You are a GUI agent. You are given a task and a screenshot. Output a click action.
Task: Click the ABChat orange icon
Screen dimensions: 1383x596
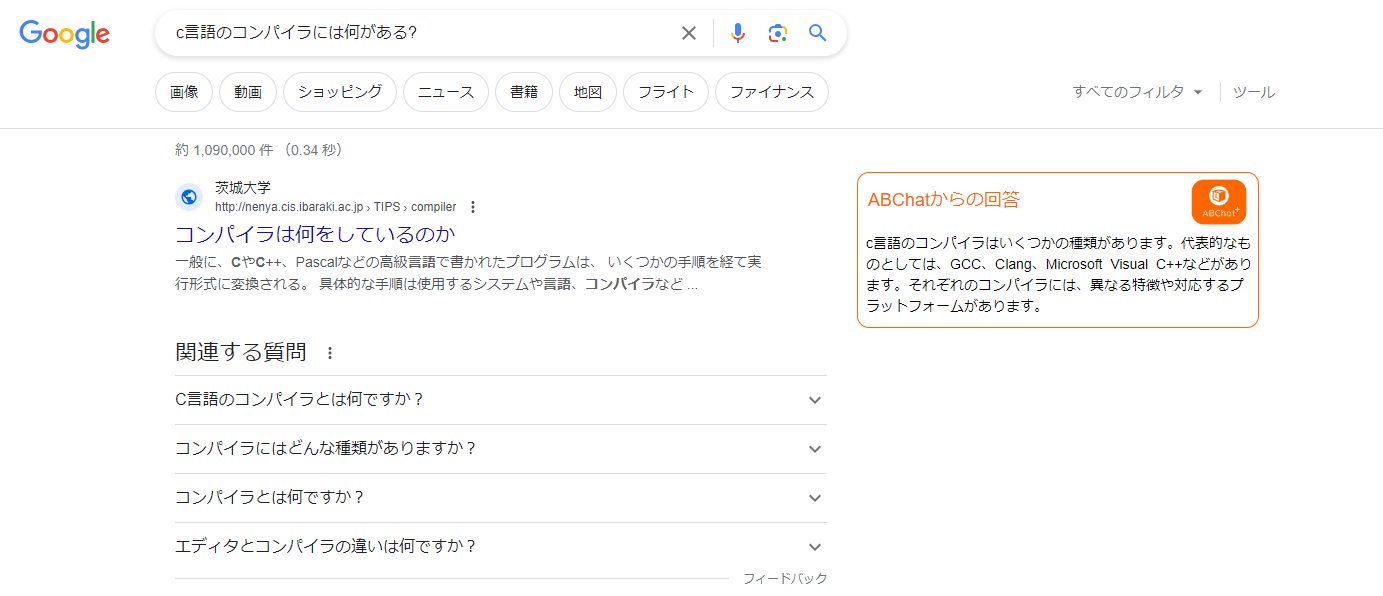[x=1218, y=199]
